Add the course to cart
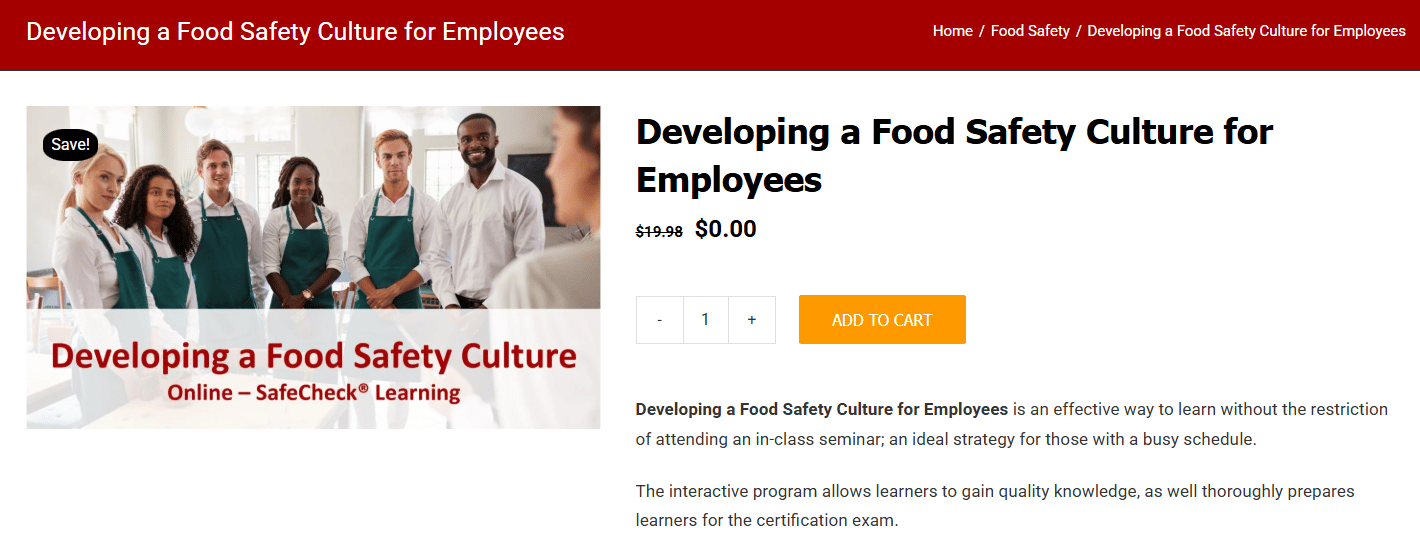Viewport: 1420px width, 546px height. [882, 320]
